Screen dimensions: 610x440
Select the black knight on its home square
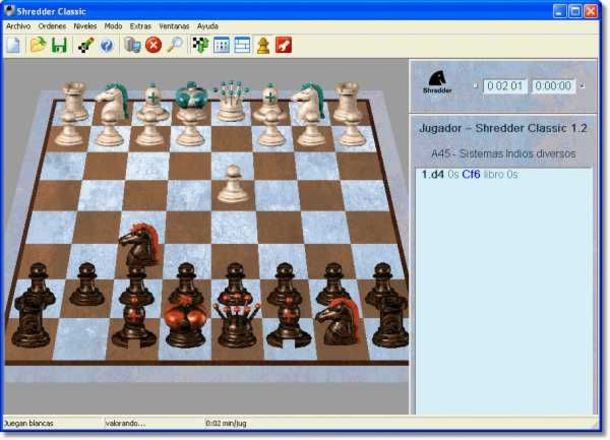pos(339,322)
